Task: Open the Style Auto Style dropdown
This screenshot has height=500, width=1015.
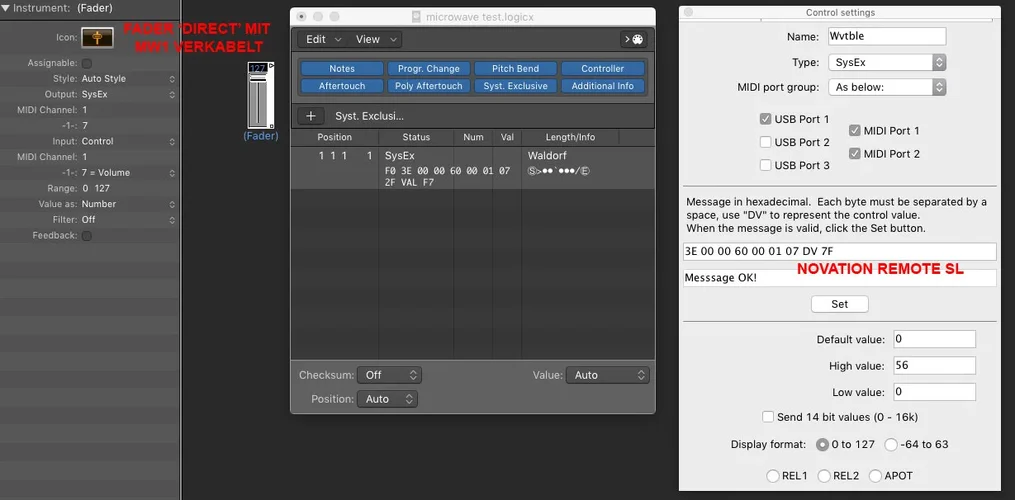Action: (128, 79)
